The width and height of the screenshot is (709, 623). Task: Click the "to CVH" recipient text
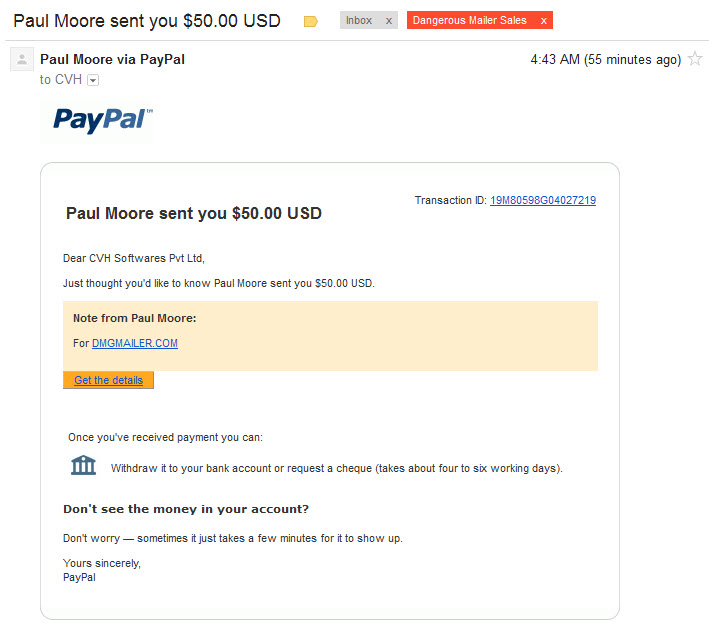(61, 80)
